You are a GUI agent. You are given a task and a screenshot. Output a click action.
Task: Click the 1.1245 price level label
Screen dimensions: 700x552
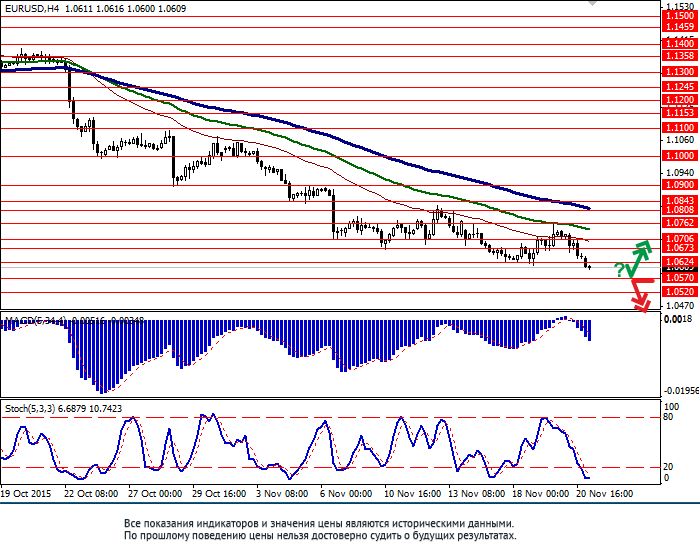pyautogui.click(x=680, y=87)
